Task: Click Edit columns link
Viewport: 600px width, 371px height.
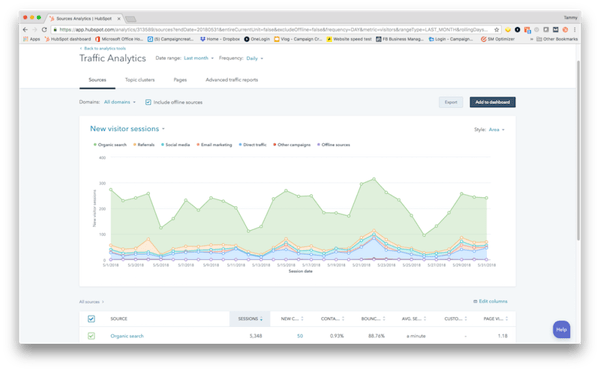Action: tap(490, 301)
